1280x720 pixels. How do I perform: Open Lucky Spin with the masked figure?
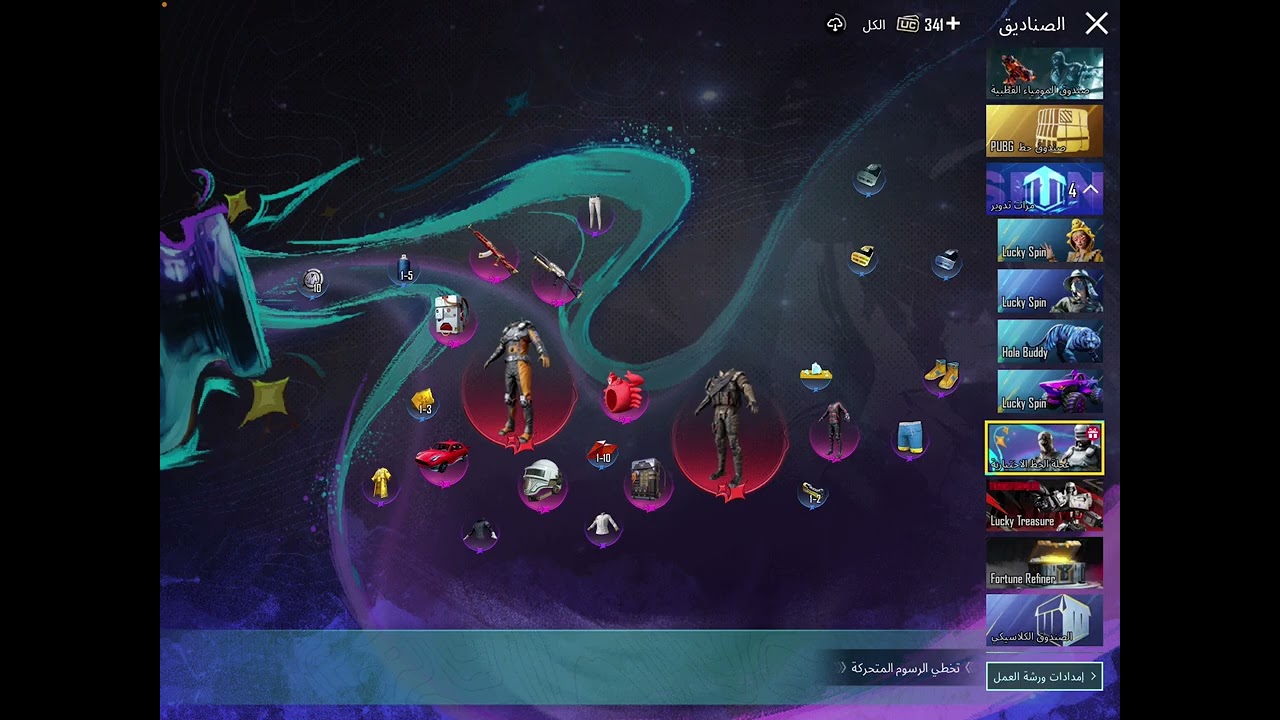tap(1051, 292)
